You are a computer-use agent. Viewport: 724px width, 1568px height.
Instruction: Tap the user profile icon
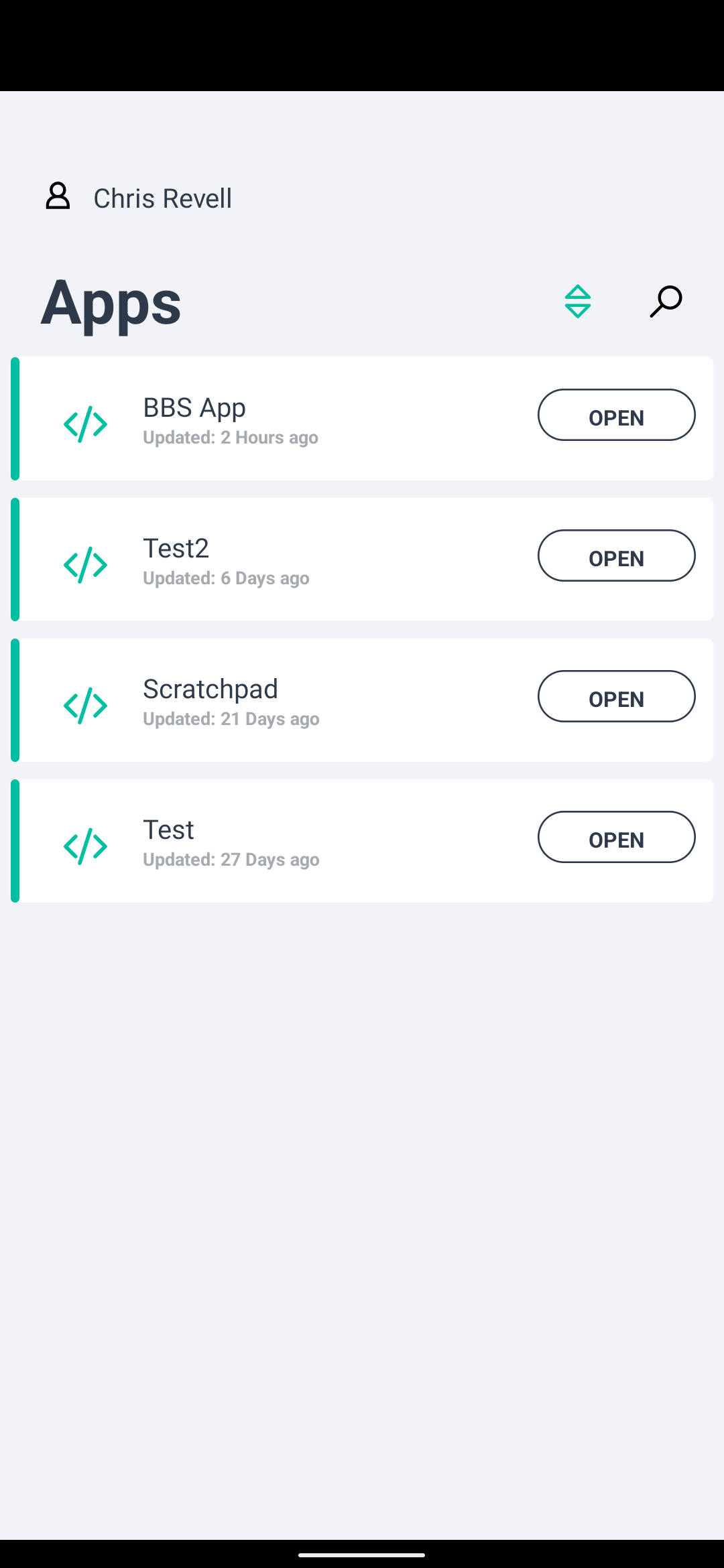58,196
